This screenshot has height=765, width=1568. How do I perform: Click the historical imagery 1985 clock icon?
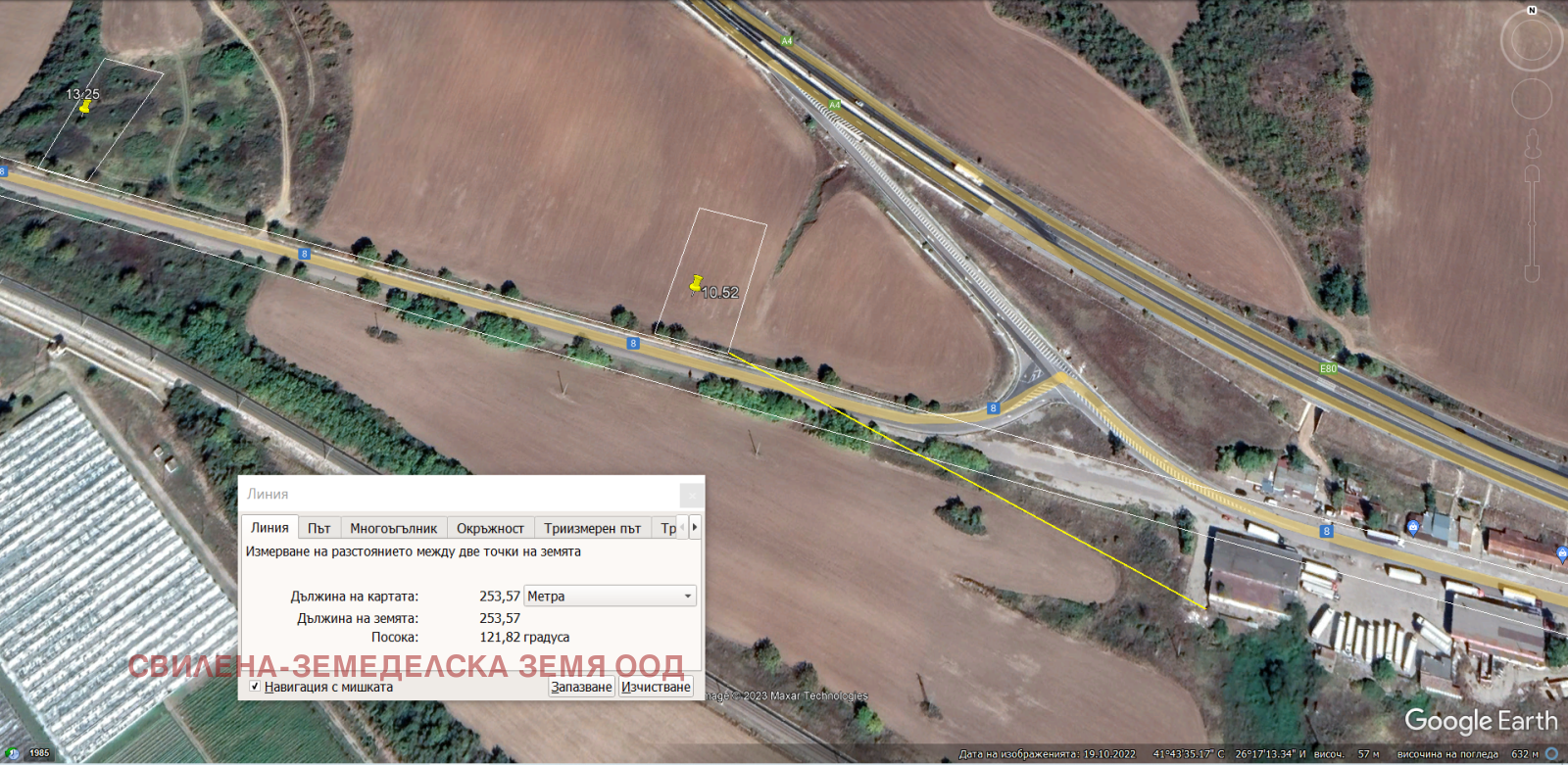pyautogui.click(x=13, y=753)
